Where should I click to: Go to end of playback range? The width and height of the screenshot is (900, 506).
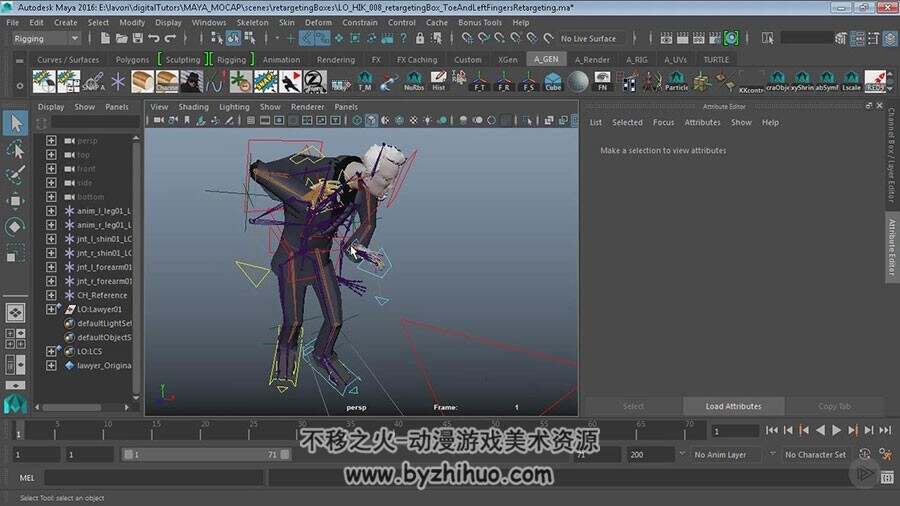[x=886, y=430]
